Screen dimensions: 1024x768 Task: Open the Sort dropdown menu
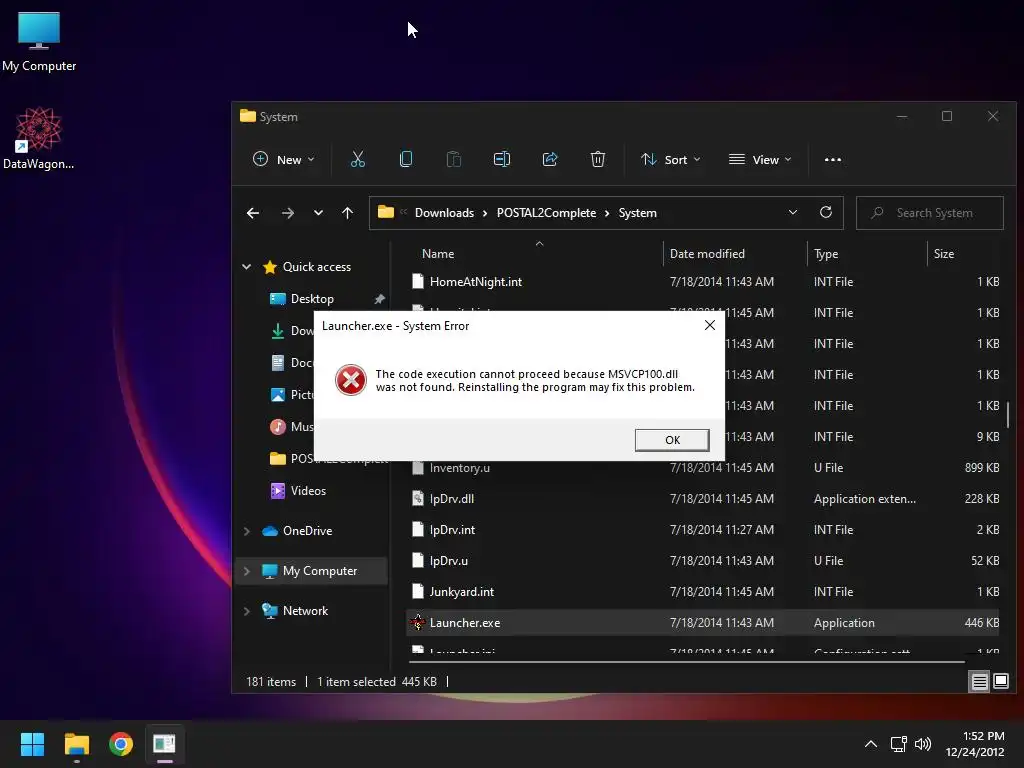[x=671, y=159]
